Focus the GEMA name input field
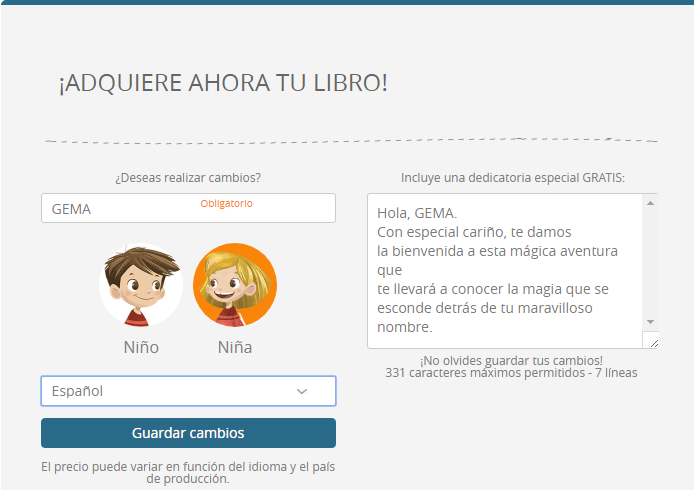694x490 pixels. point(189,208)
